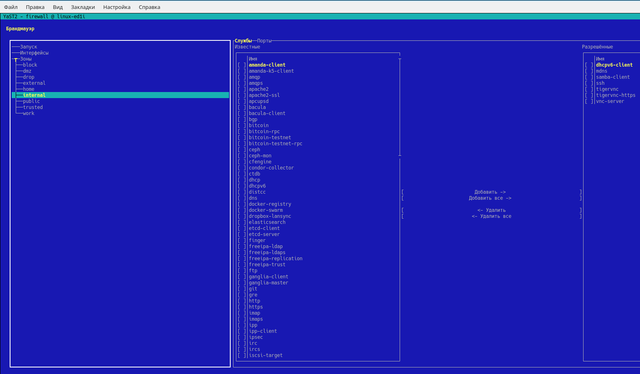
Task: Select amqp in known services
Action: 254,77
